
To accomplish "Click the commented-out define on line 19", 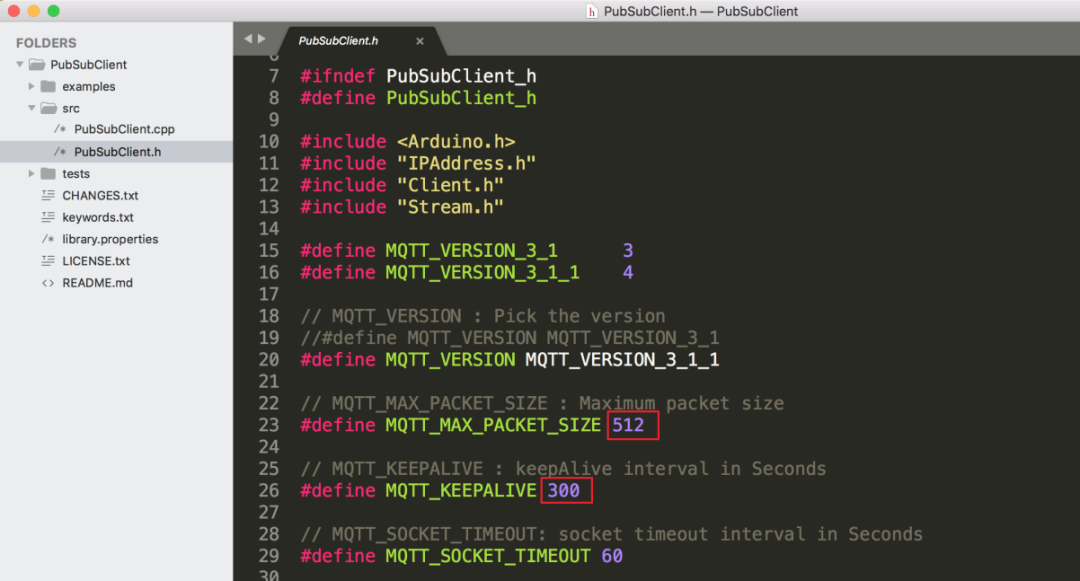I will click(510, 337).
